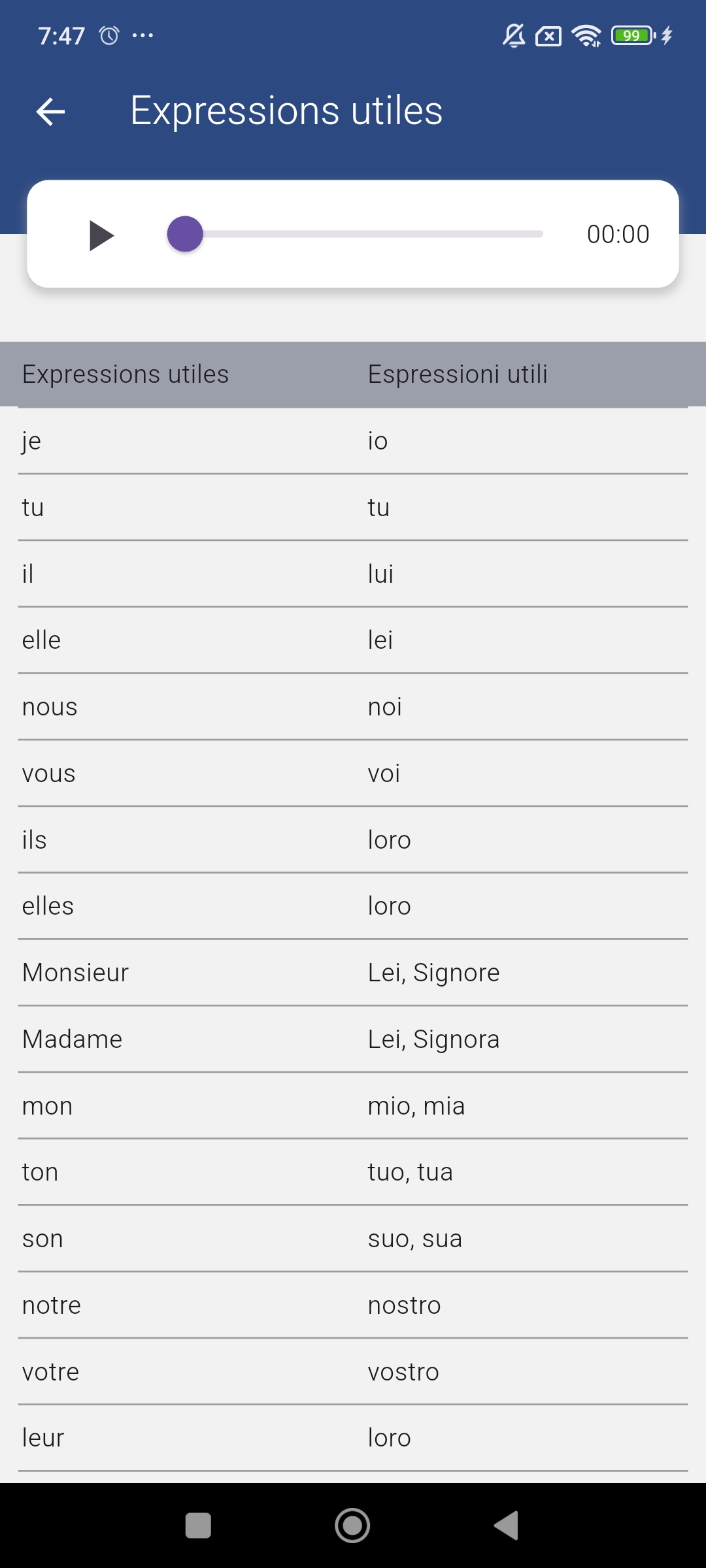
Task: Tap the 'Expressions utiles' column header
Action: coord(126,374)
